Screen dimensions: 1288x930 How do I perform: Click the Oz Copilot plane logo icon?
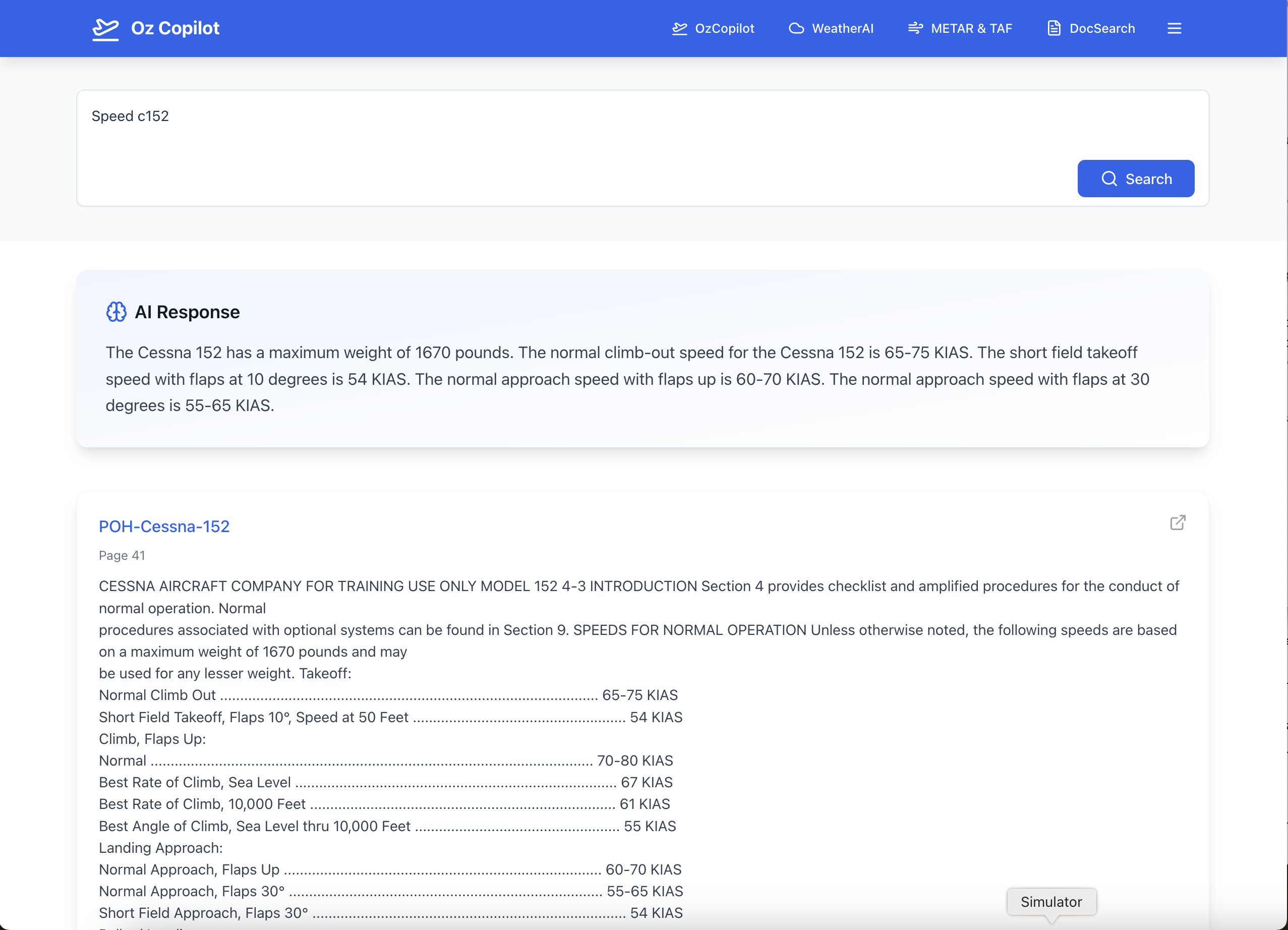(x=105, y=28)
